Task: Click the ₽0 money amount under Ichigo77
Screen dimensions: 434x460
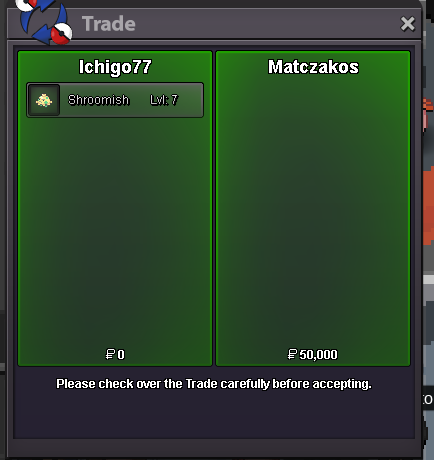Action: pos(115,354)
